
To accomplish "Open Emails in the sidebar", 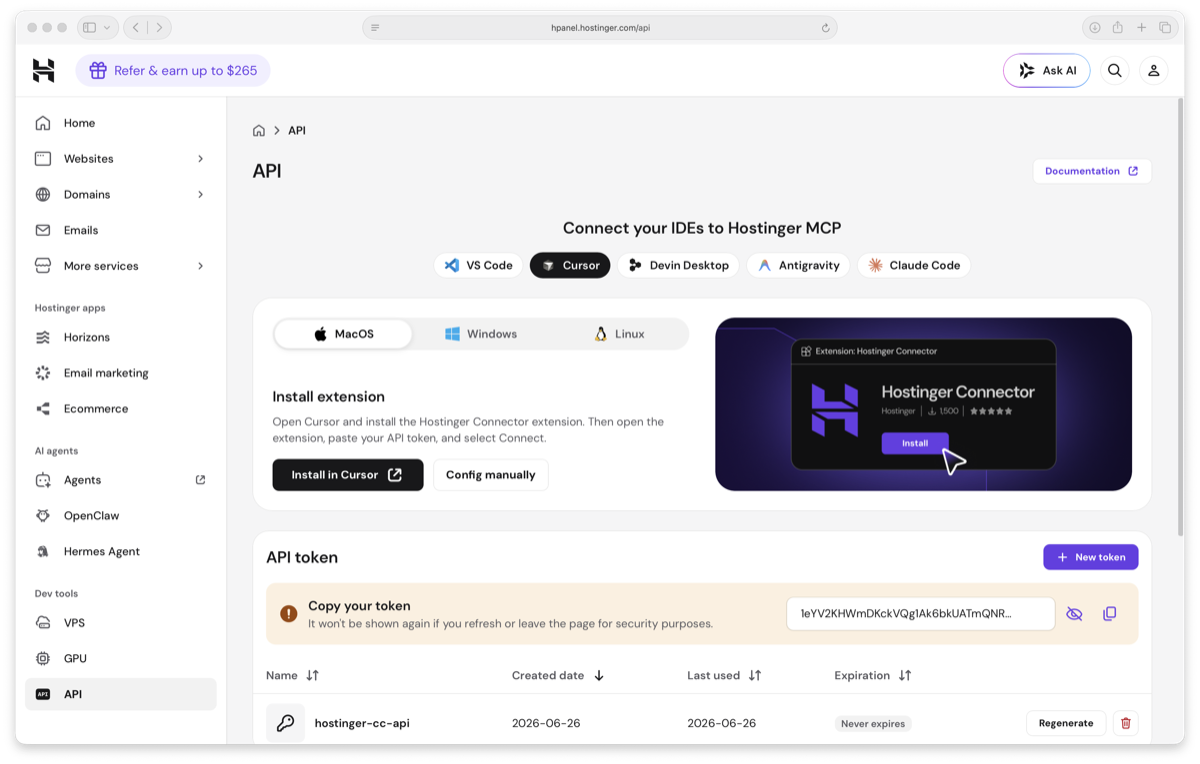I will click(x=121, y=230).
